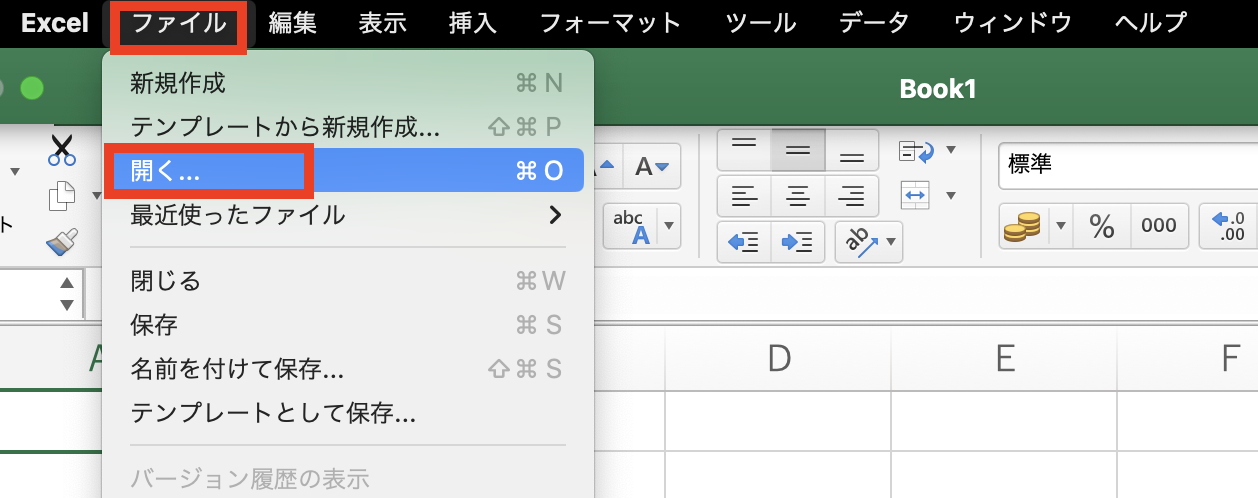Open the currency format dropdown arrow
Image resolution: width=1258 pixels, height=498 pixels.
click(1061, 226)
